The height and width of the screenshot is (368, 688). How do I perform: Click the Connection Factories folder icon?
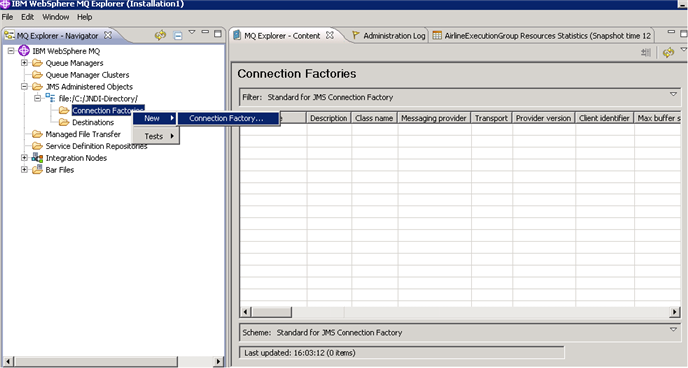point(64,111)
